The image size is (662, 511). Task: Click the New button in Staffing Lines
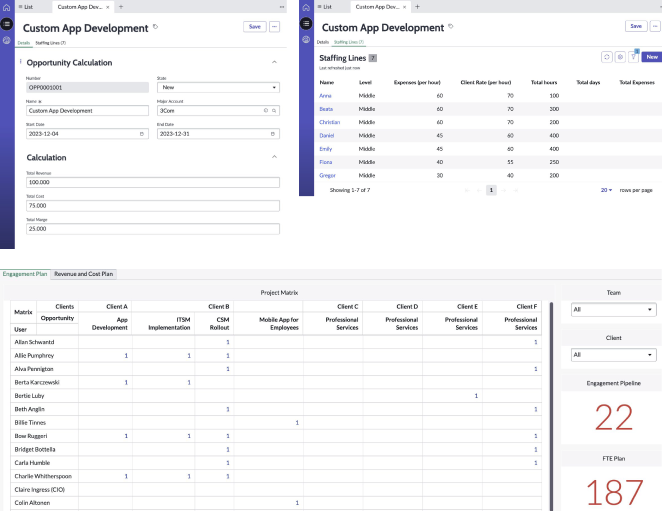click(x=651, y=58)
